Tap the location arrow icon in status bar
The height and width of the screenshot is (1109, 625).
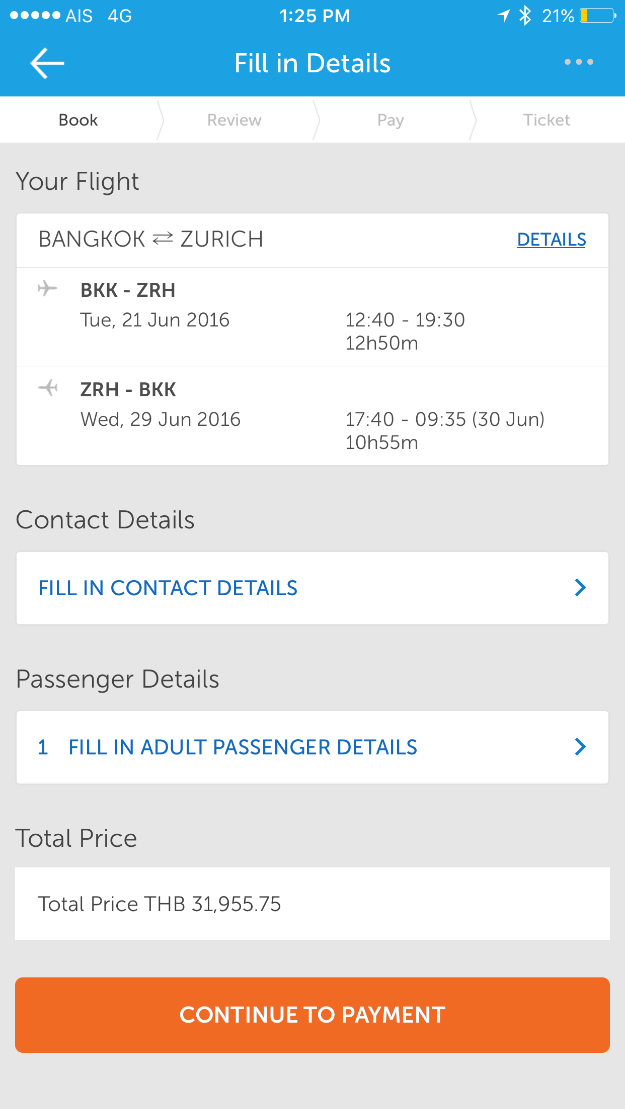503,16
